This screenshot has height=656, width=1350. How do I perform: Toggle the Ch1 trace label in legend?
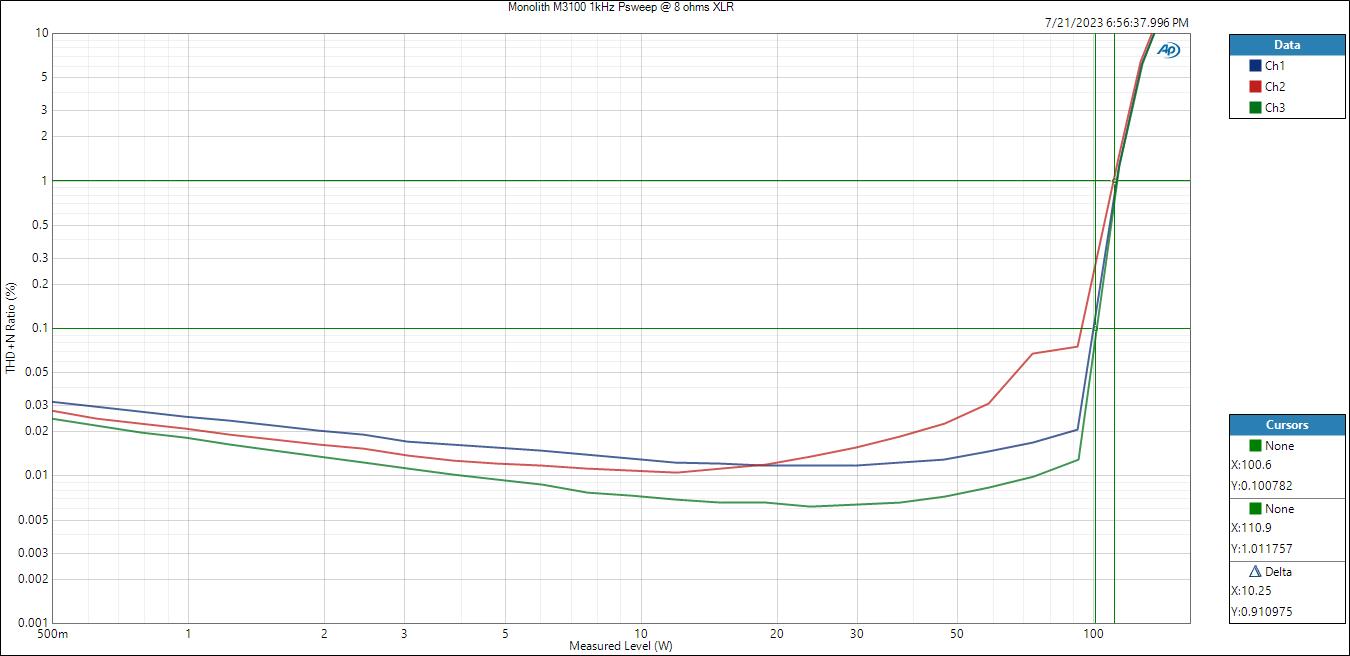coord(1275,66)
